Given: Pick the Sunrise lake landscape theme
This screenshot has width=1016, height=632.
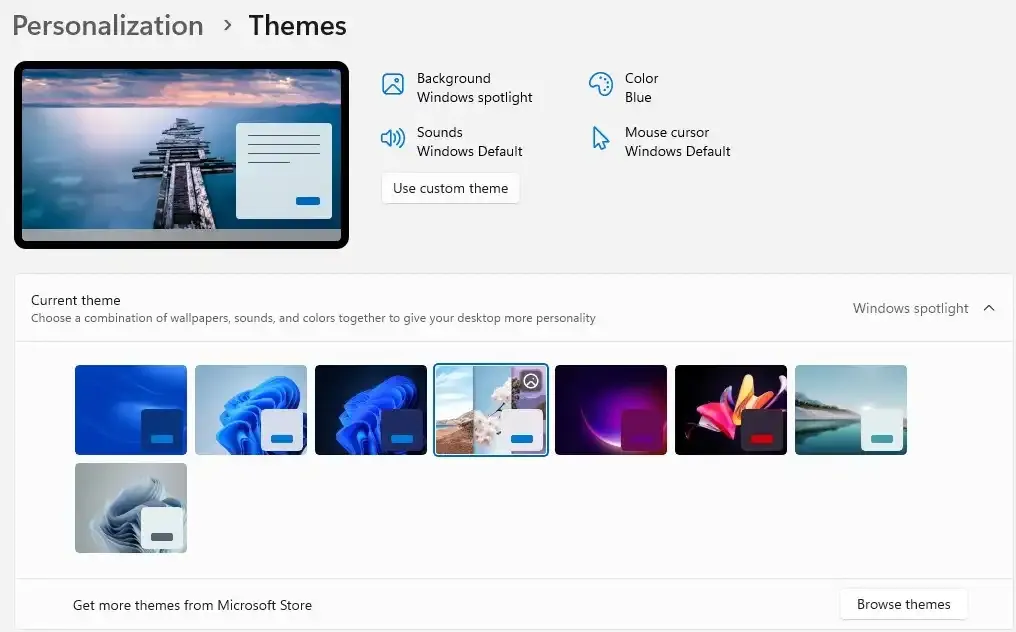Looking at the screenshot, I should pyautogui.click(x=851, y=410).
